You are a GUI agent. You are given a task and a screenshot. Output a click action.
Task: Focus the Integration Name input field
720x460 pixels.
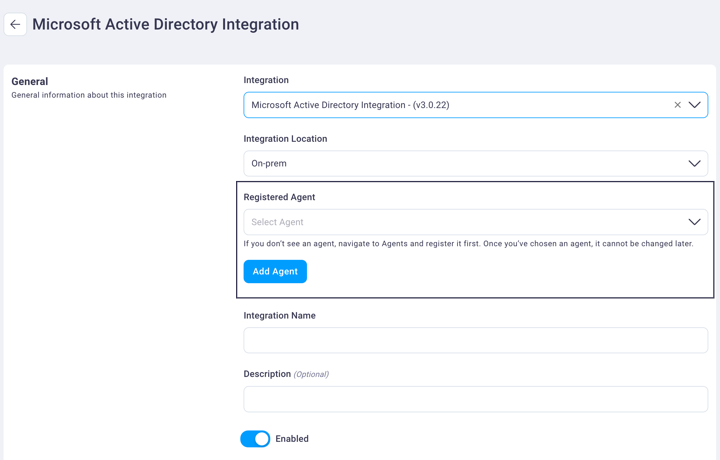pos(475,340)
